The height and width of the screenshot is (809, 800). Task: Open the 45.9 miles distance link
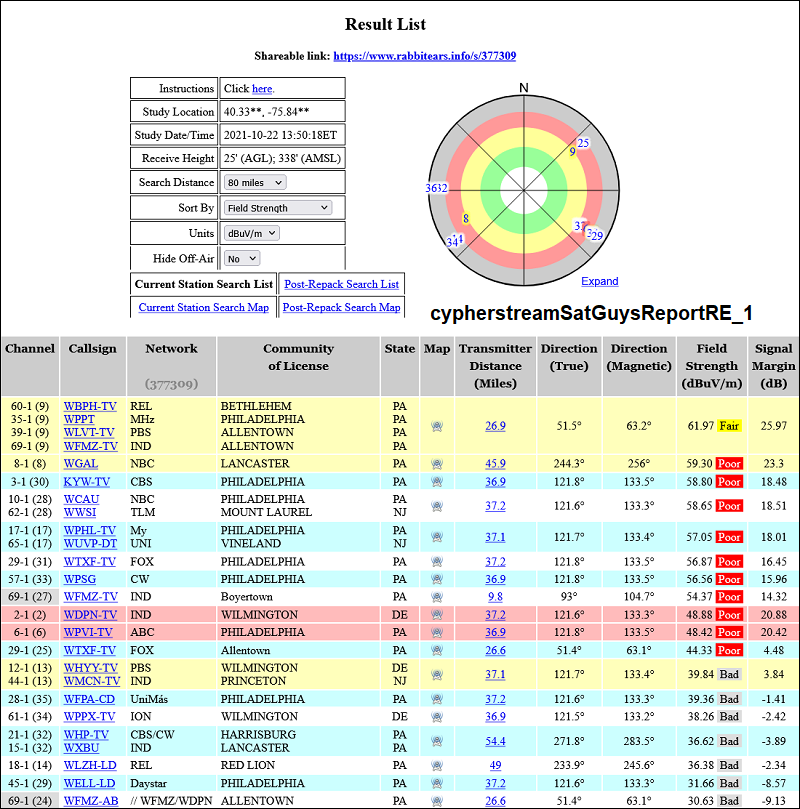tap(495, 464)
